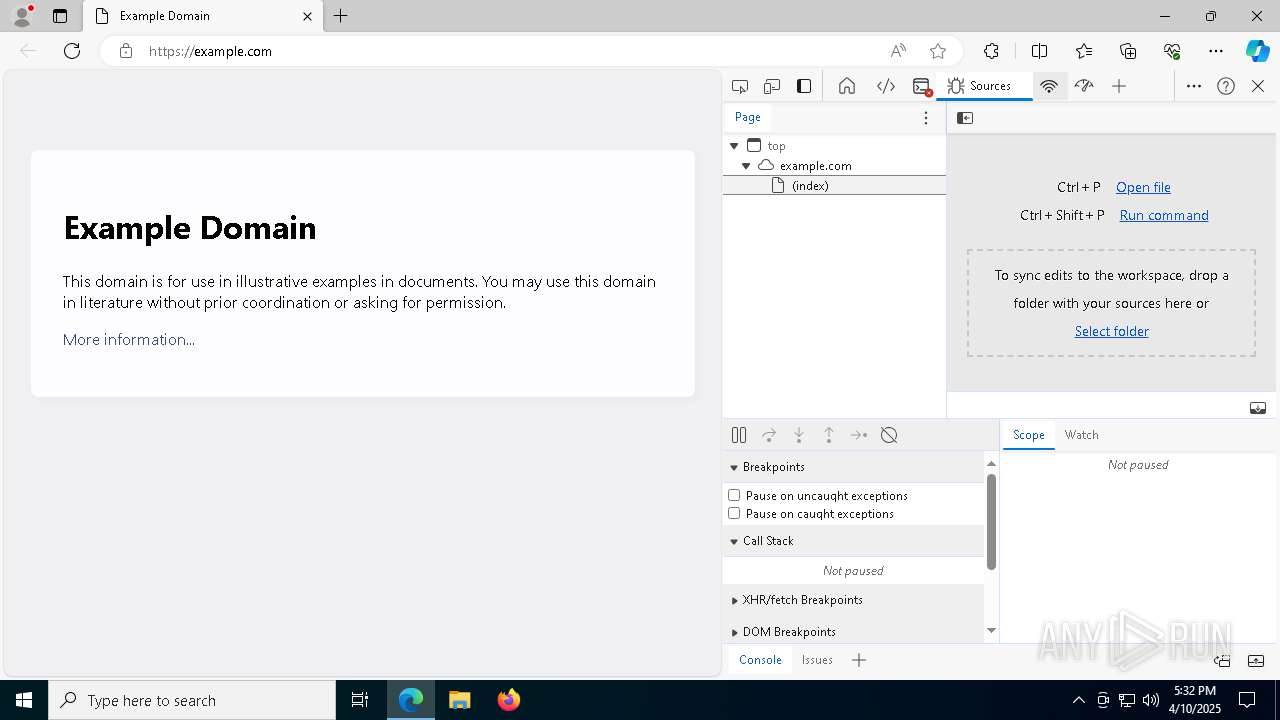
Task: Click the Step button in debugger
Action: [859, 435]
